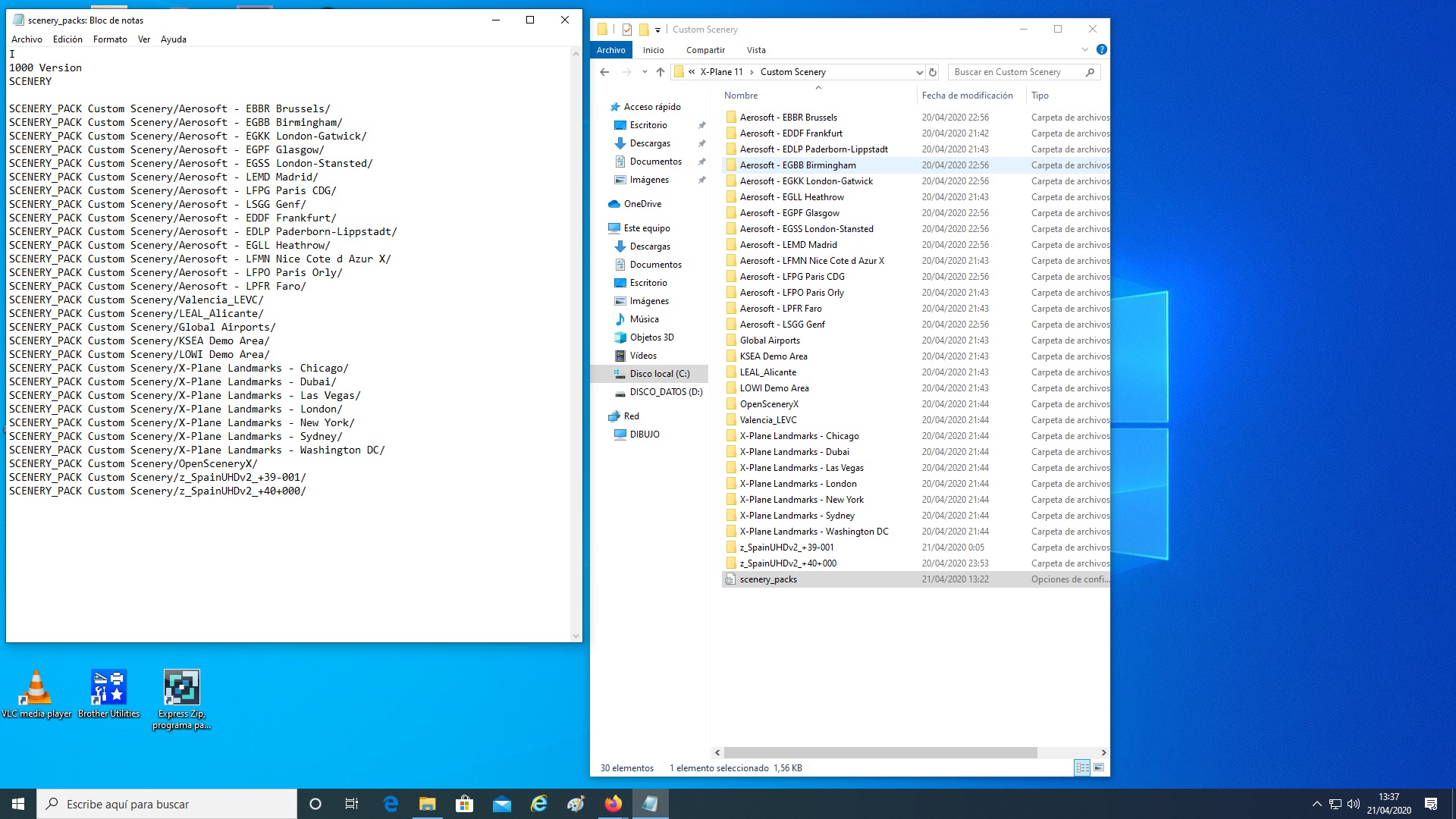Select OpenSceneryX folder
This screenshot has height=819, width=1456.
(915, 404)
